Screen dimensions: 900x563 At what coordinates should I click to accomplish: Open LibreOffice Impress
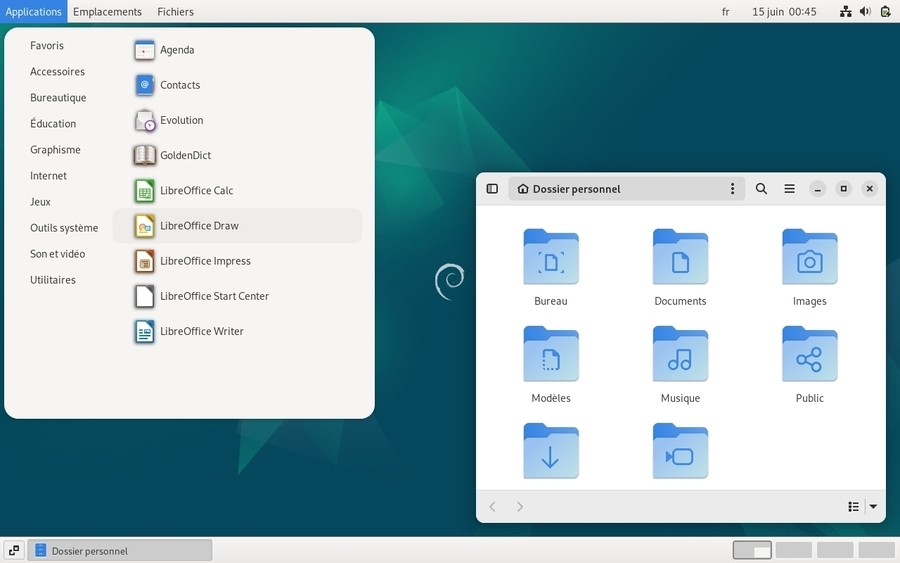click(x=237, y=261)
